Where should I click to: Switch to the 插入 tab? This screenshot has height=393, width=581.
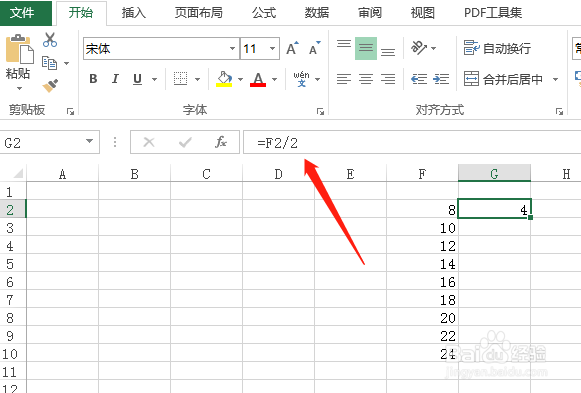pyautogui.click(x=134, y=13)
